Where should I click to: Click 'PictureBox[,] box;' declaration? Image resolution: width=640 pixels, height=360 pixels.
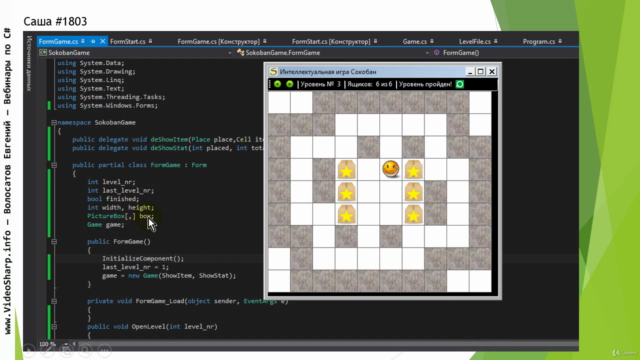(120, 216)
